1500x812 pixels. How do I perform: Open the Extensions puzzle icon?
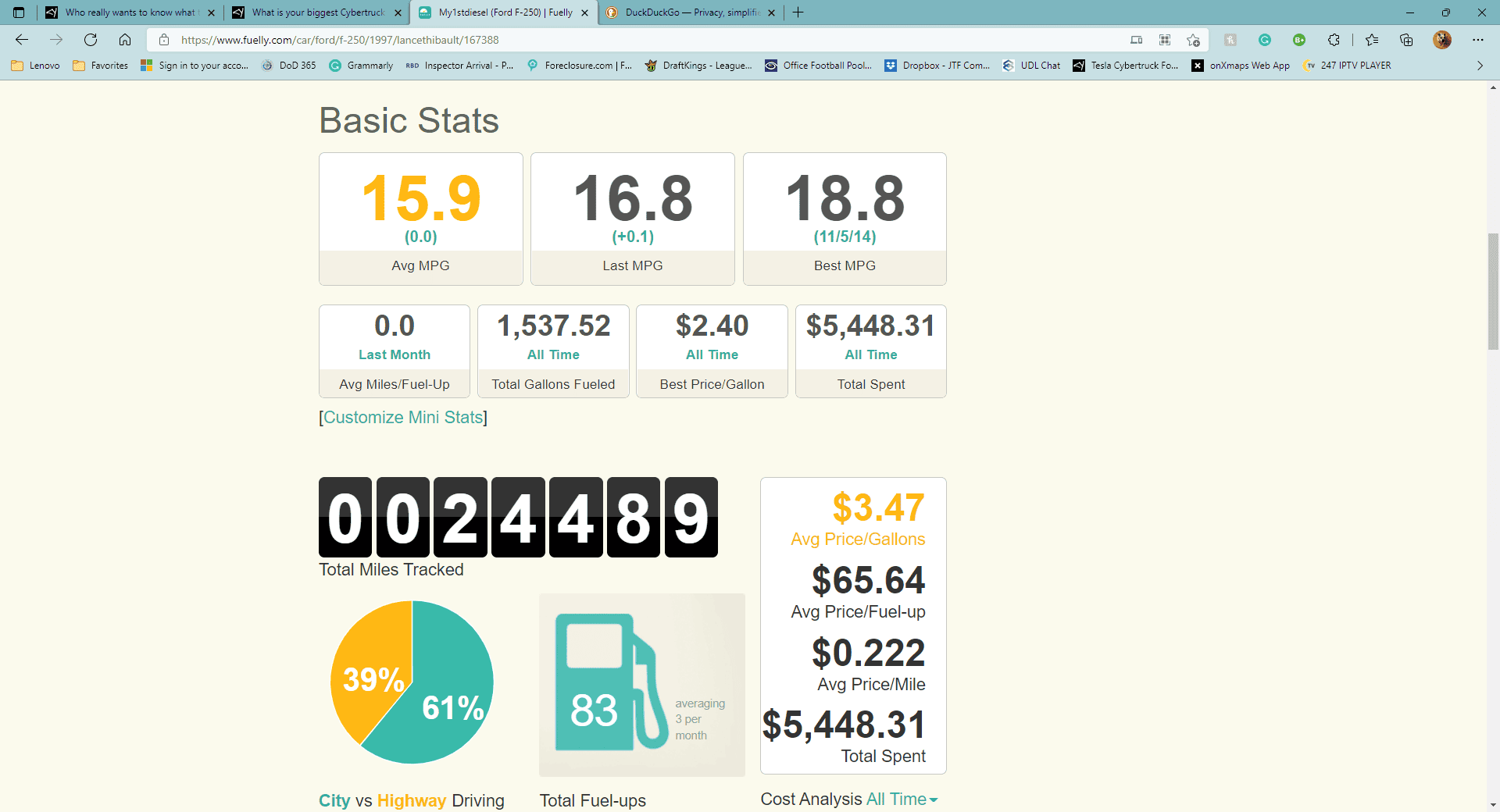(1334, 40)
